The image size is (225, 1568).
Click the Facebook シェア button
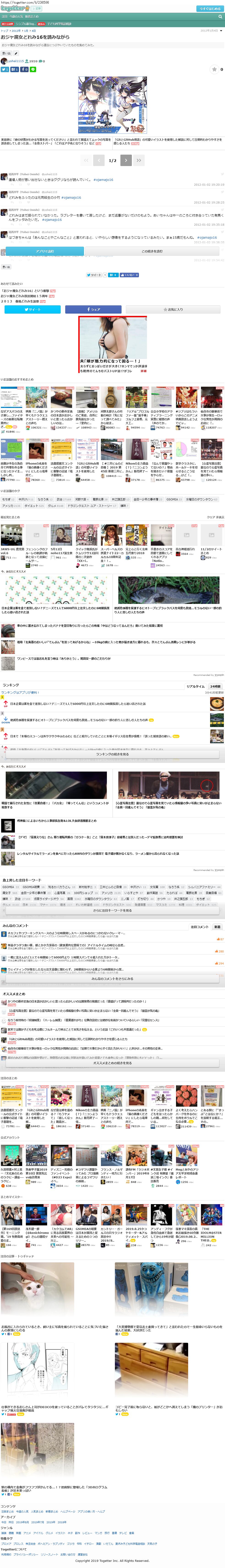click(x=93, y=309)
